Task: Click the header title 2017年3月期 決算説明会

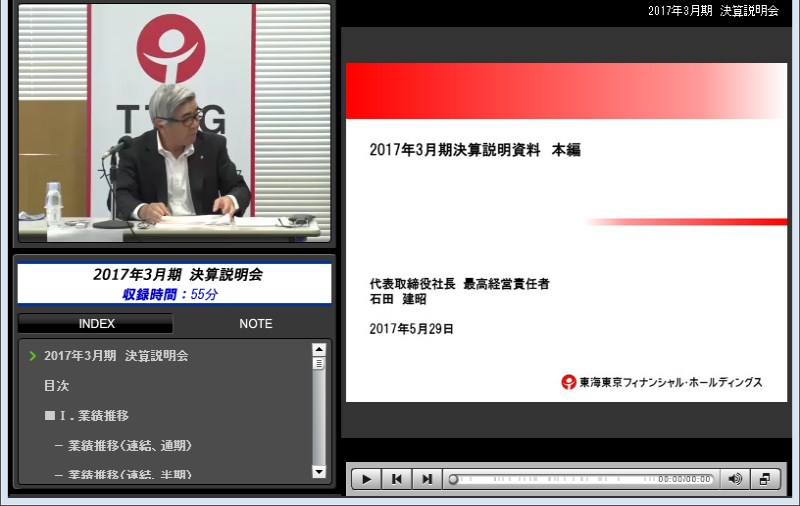Action: (713, 11)
